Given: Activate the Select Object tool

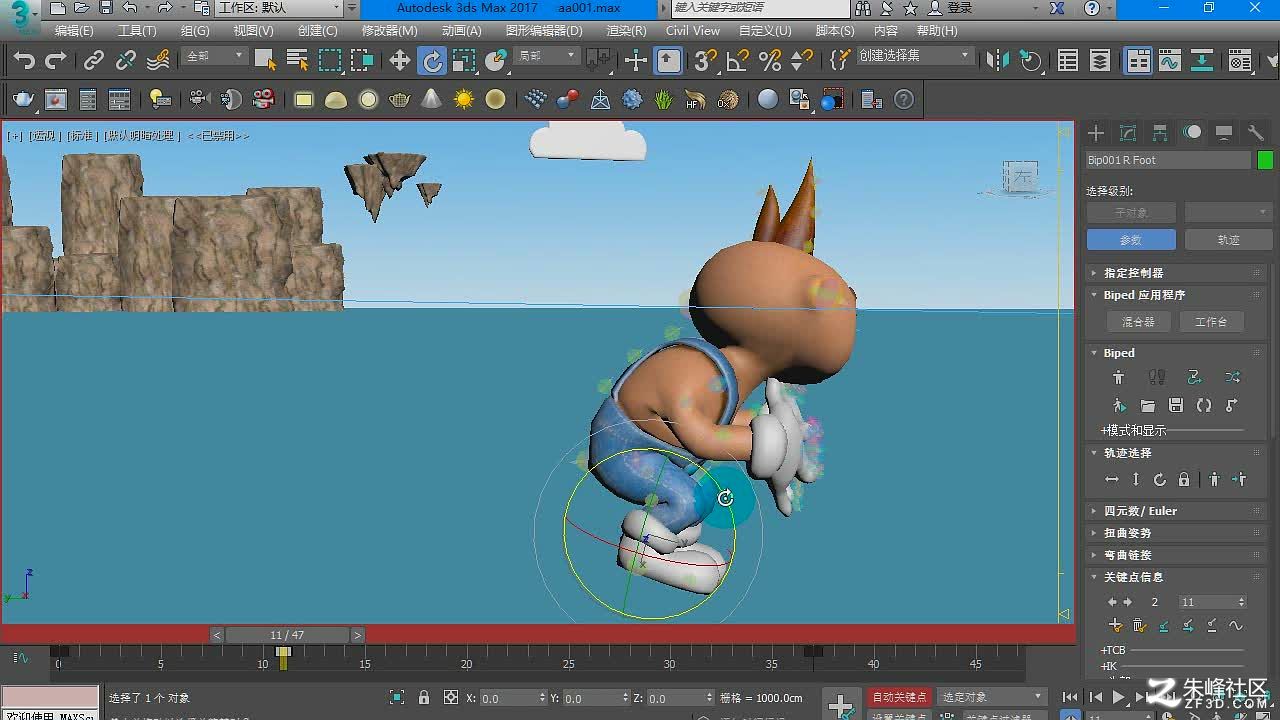Looking at the screenshot, I should click(265, 61).
